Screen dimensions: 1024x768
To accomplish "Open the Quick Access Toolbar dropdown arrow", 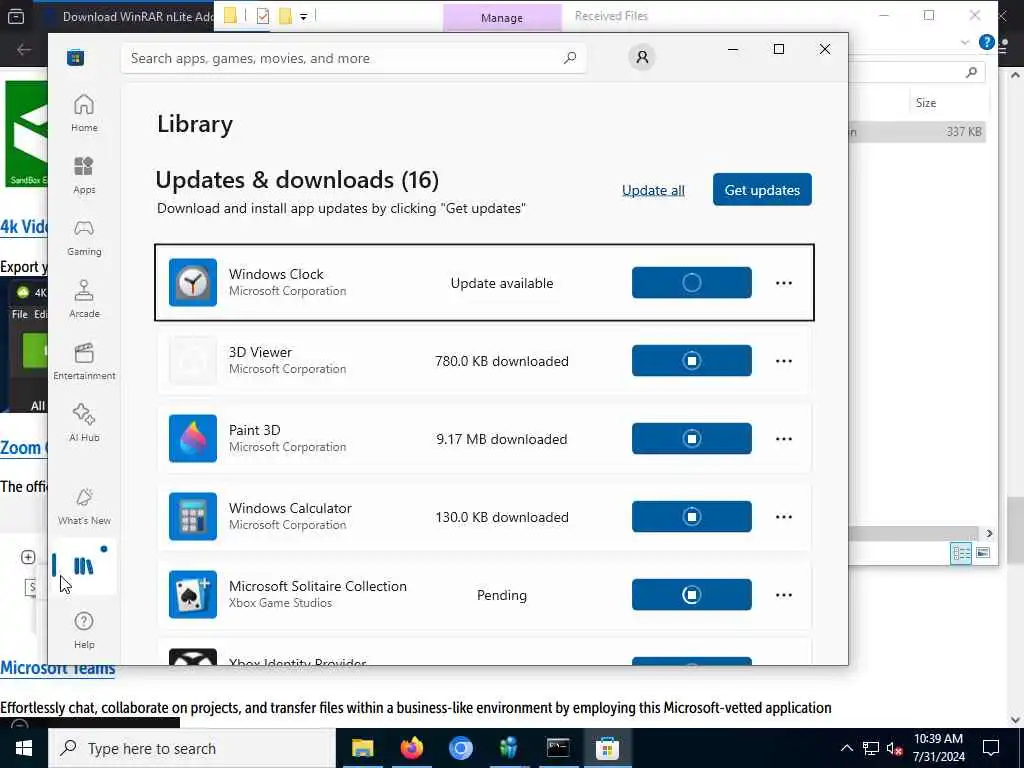I will click(x=304, y=16).
